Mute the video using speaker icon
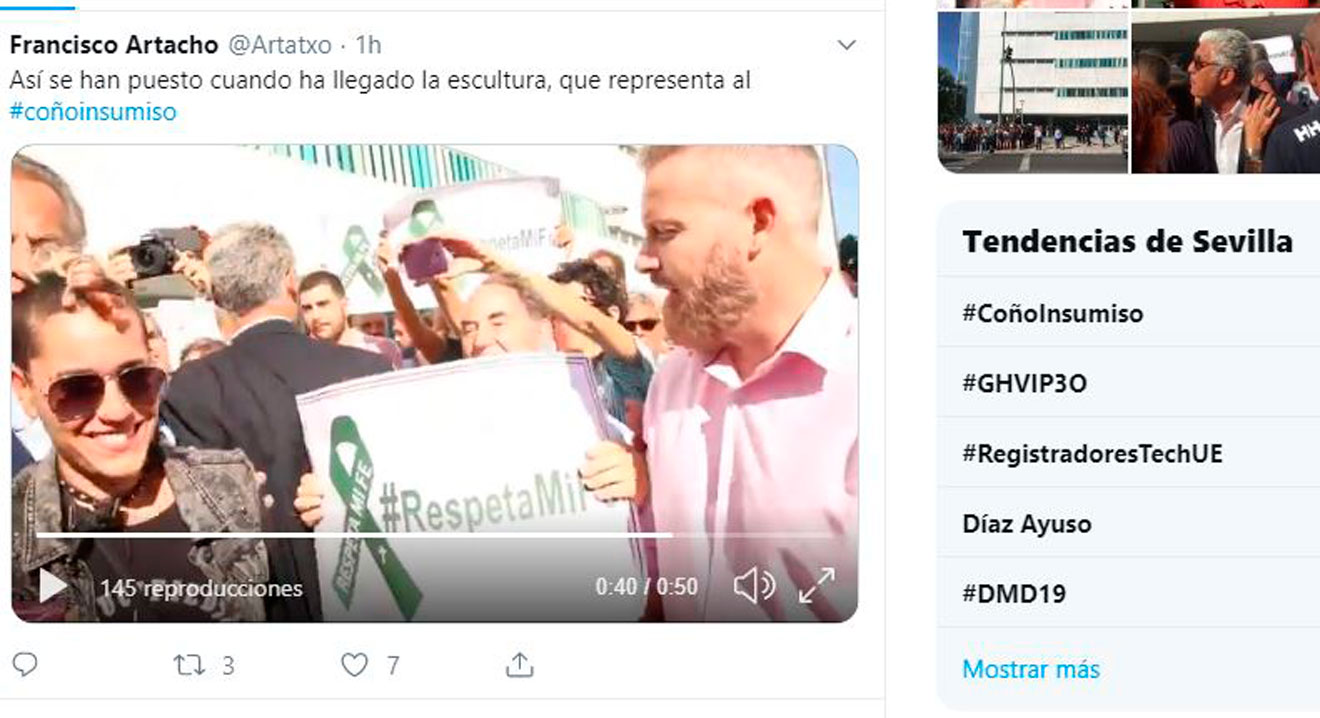 click(x=754, y=586)
